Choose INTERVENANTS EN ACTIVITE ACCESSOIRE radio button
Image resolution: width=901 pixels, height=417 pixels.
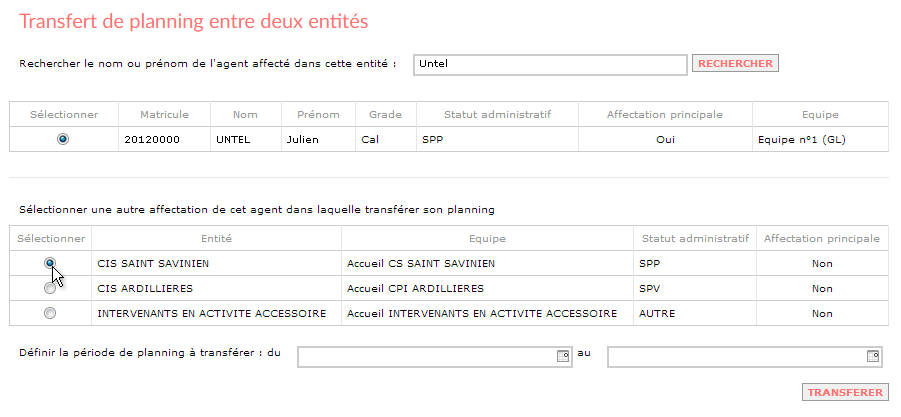tap(50, 314)
